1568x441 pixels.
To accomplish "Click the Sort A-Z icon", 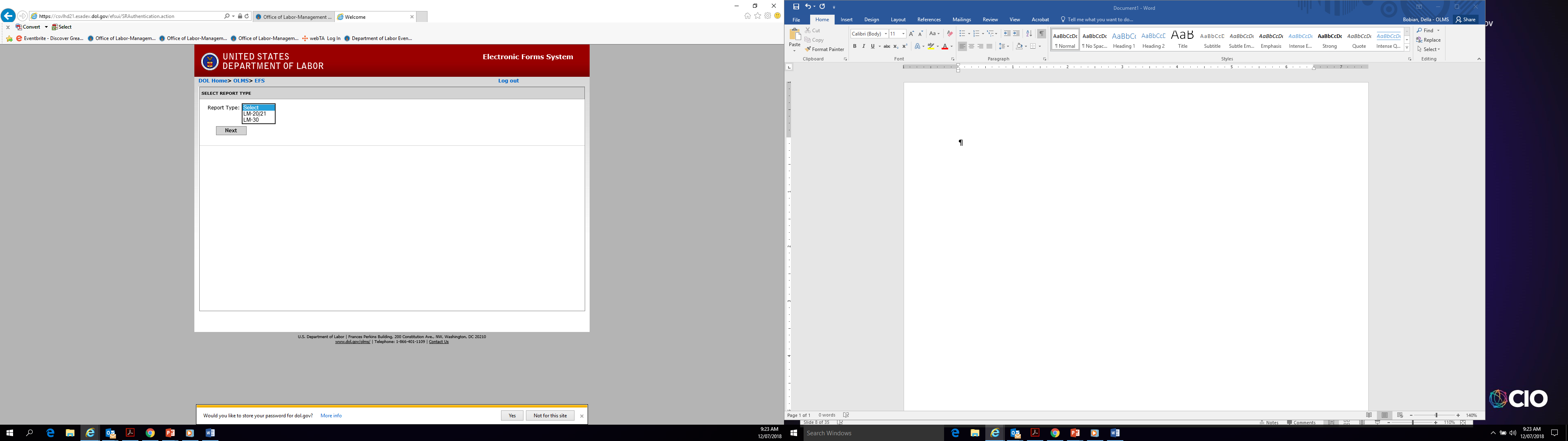I will [1029, 33].
